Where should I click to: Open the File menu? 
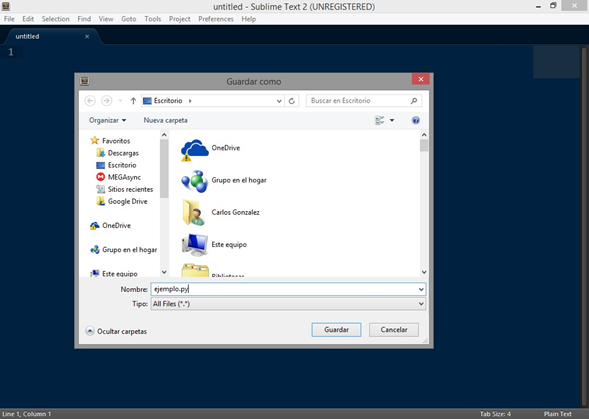(9, 19)
